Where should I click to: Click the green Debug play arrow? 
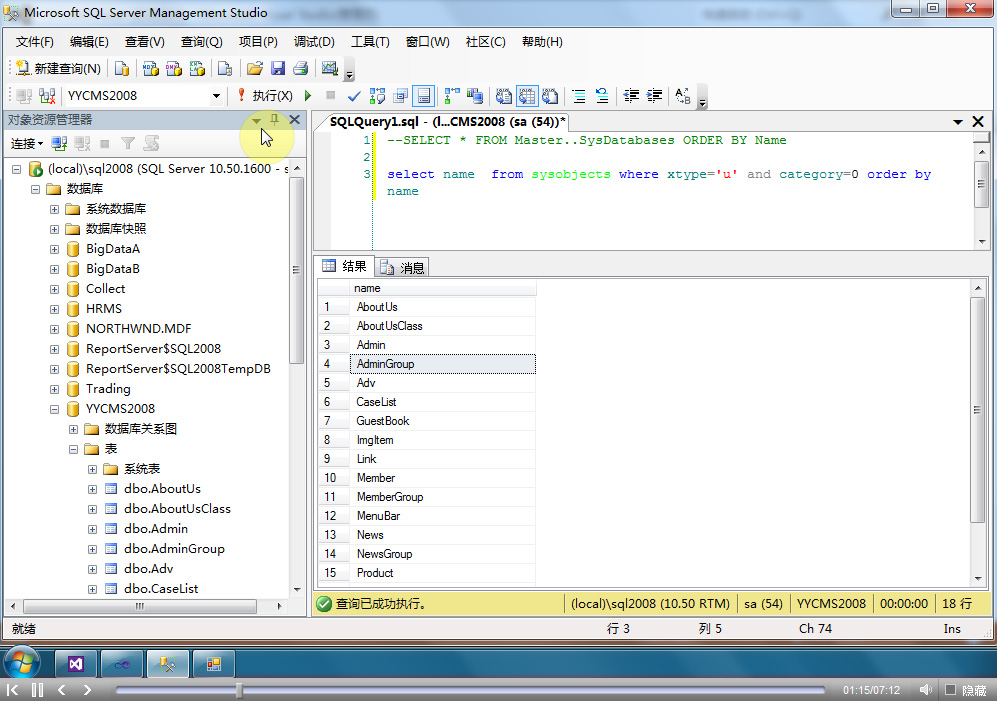click(308, 96)
